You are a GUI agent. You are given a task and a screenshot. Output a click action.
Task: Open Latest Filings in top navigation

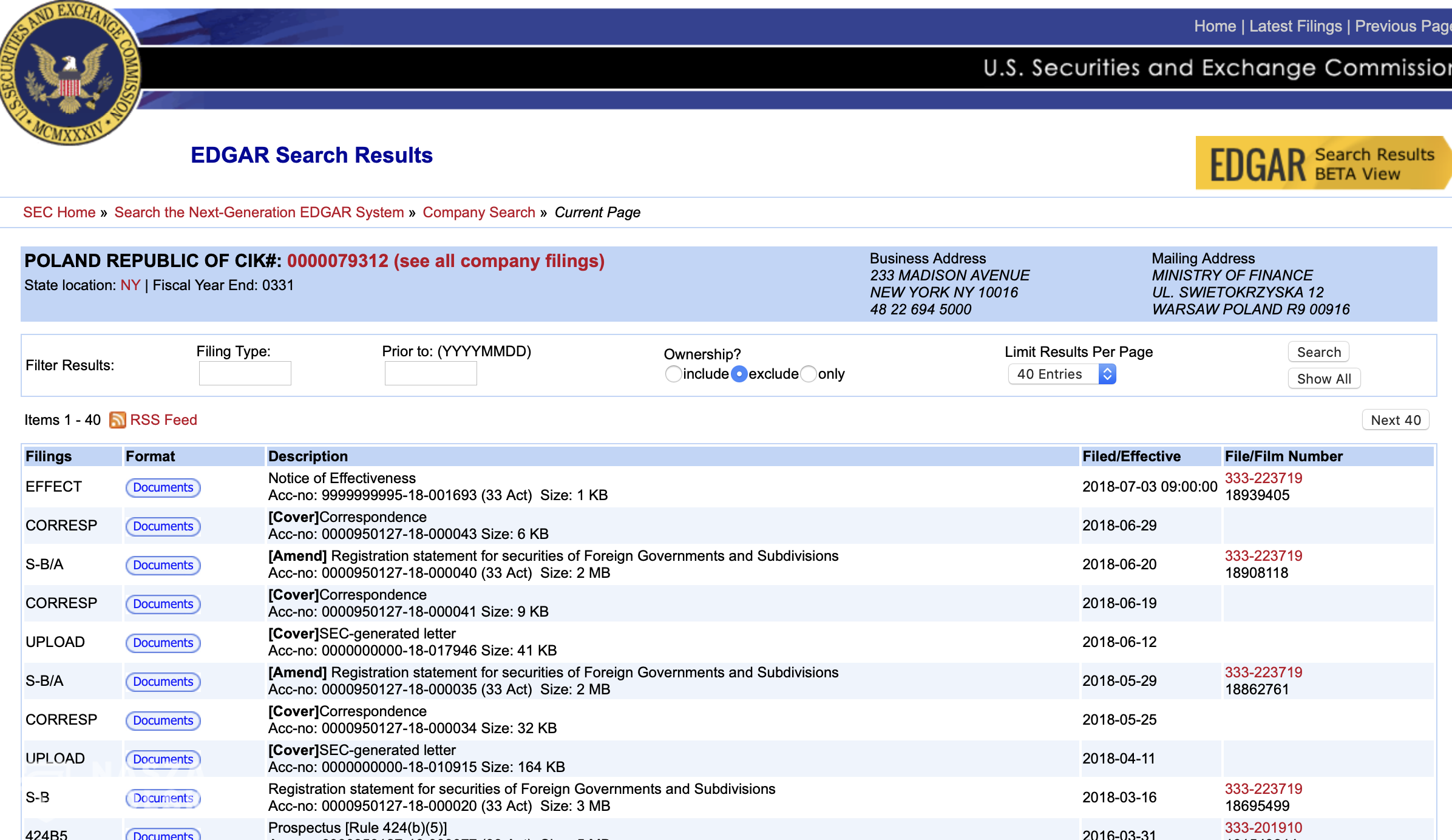coord(1295,26)
